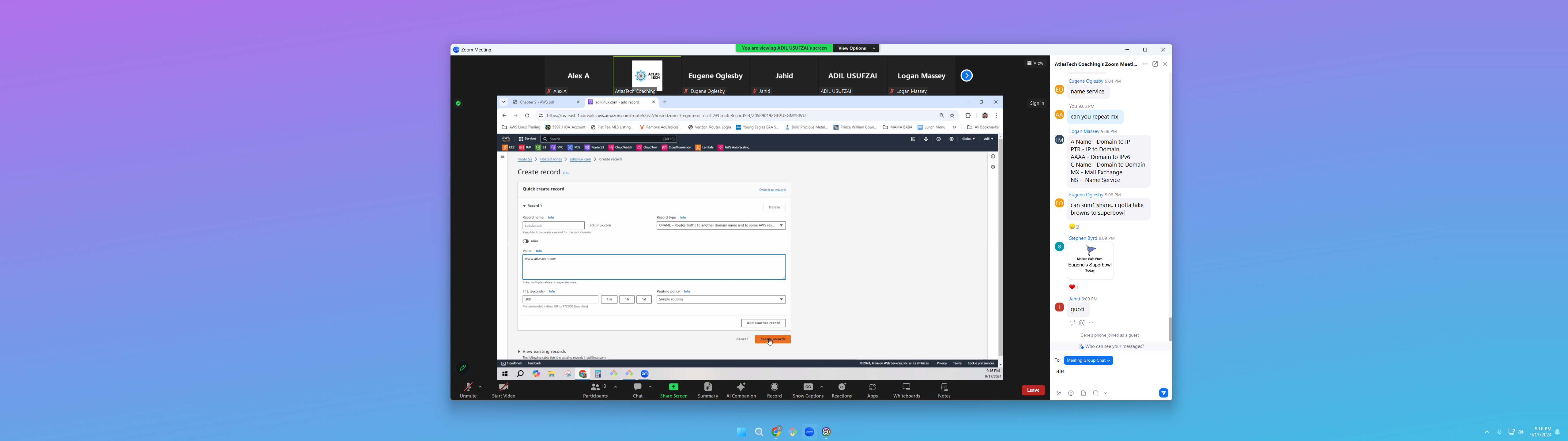The image size is (1568, 441).
Task: Click 'Who can see your messages?' link
Action: (x=1114, y=347)
